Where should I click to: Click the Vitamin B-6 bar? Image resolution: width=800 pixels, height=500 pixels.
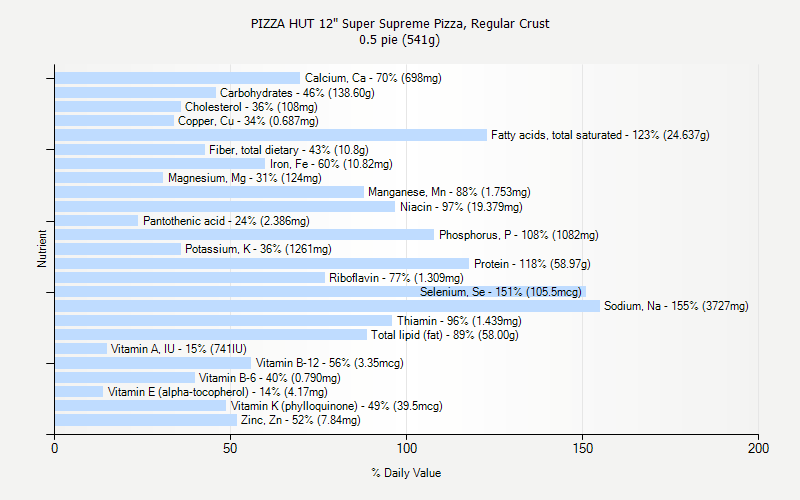[x=125, y=378]
